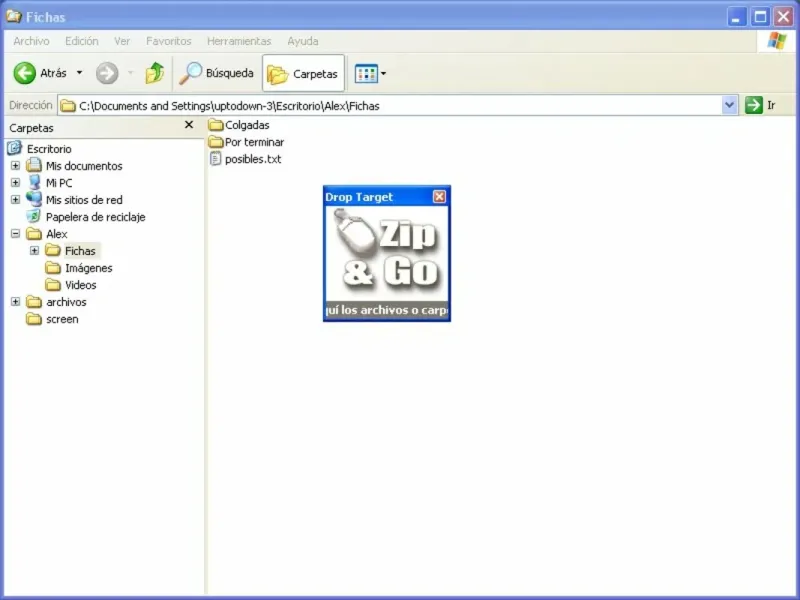This screenshot has height=600, width=800.
Task: Expand Mis sitios de red node
Action: [15, 199]
